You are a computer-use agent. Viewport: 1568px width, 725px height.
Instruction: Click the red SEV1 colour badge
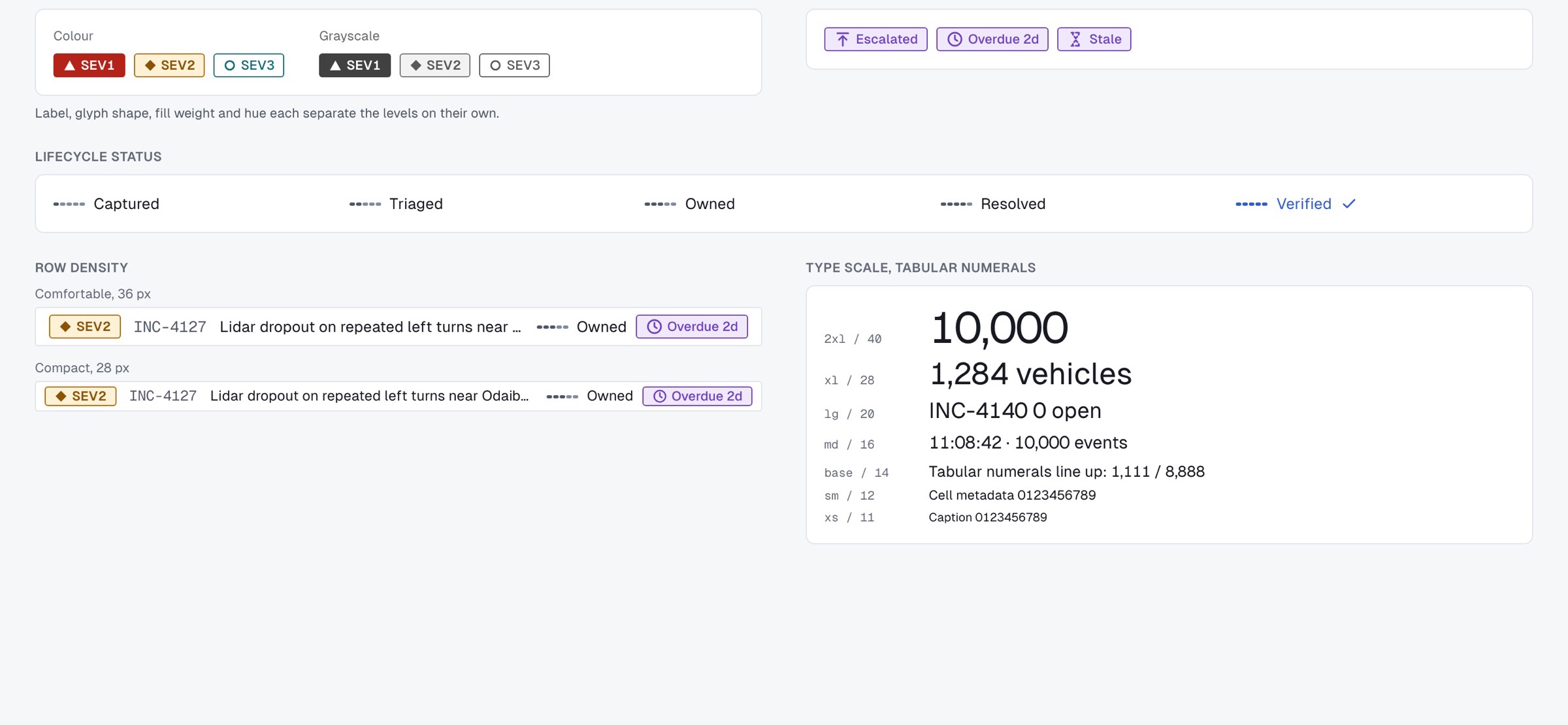point(89,65)
